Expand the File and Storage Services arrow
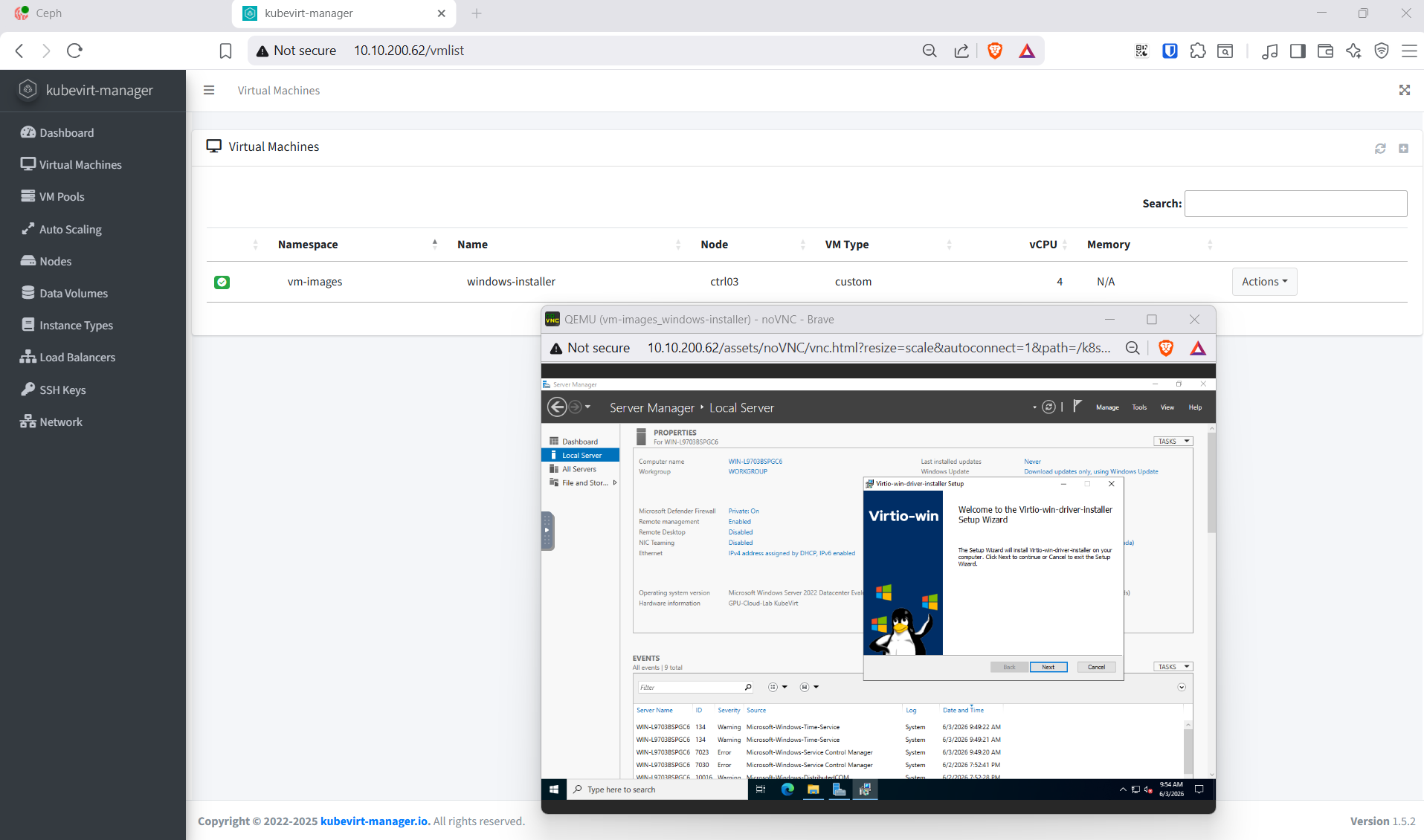1424x840 pixels. [x=615, y=482]
